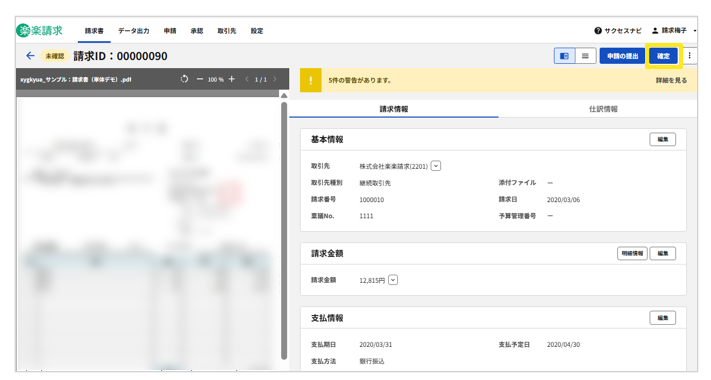711x380 pixels.
Task: Click the PDF preview vertical scrollbar
Action: [x=284, y=230]
